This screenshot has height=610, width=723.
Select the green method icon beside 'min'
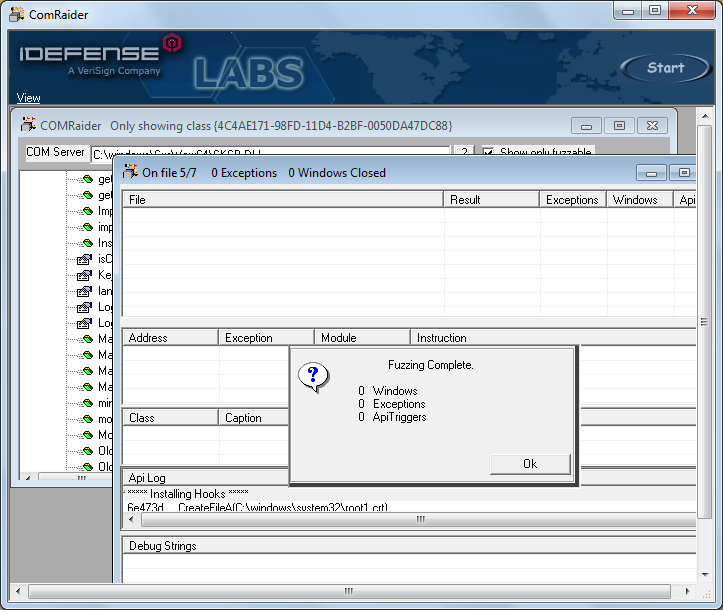click(86, 403)
